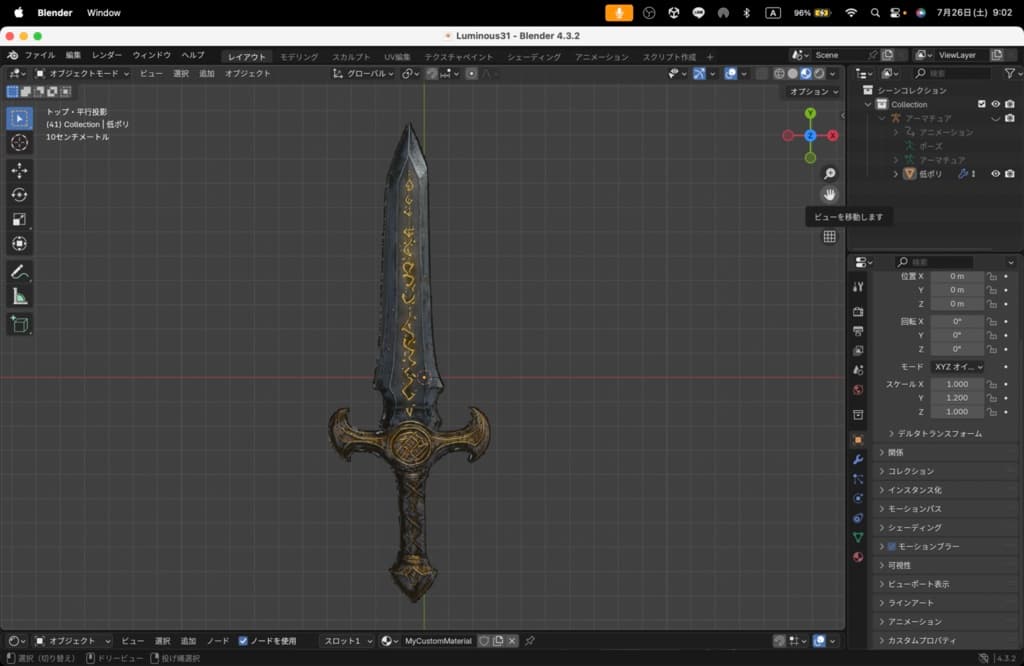Click the オプション button in viewport

click(x=812, y=92)
